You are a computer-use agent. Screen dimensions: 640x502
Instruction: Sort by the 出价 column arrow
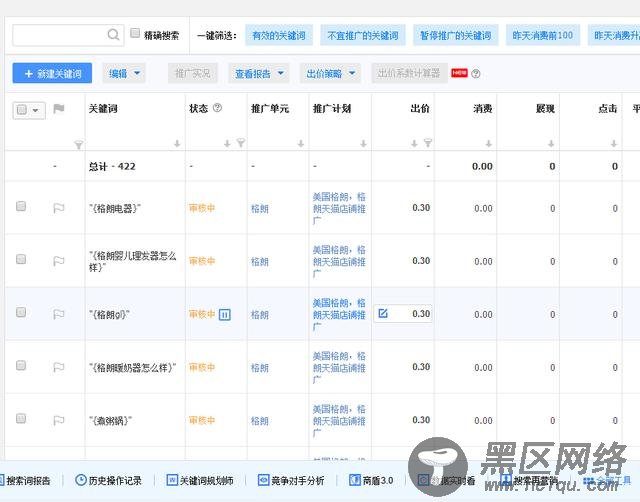(x=414, y=144)
